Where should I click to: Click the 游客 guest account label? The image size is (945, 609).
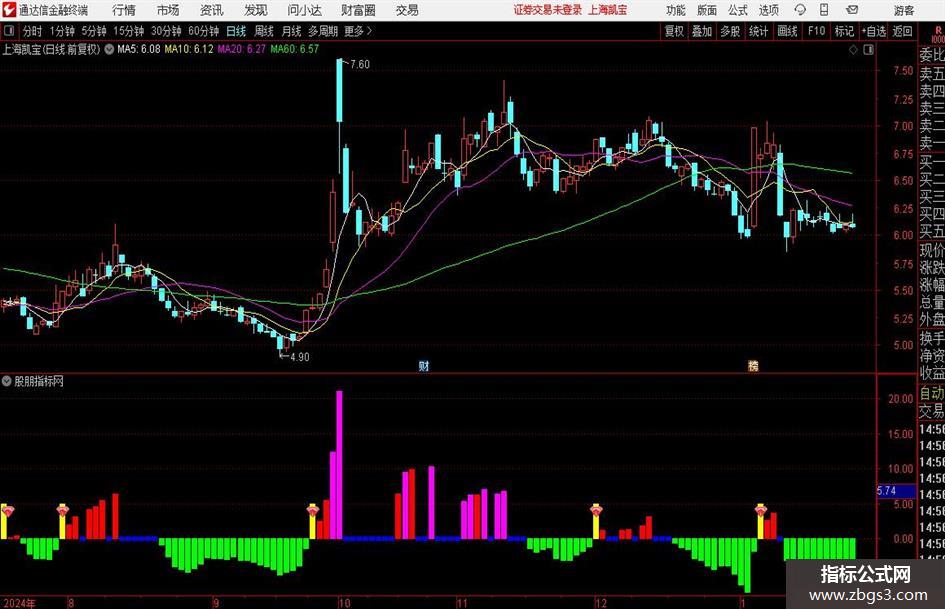point(904,10)
